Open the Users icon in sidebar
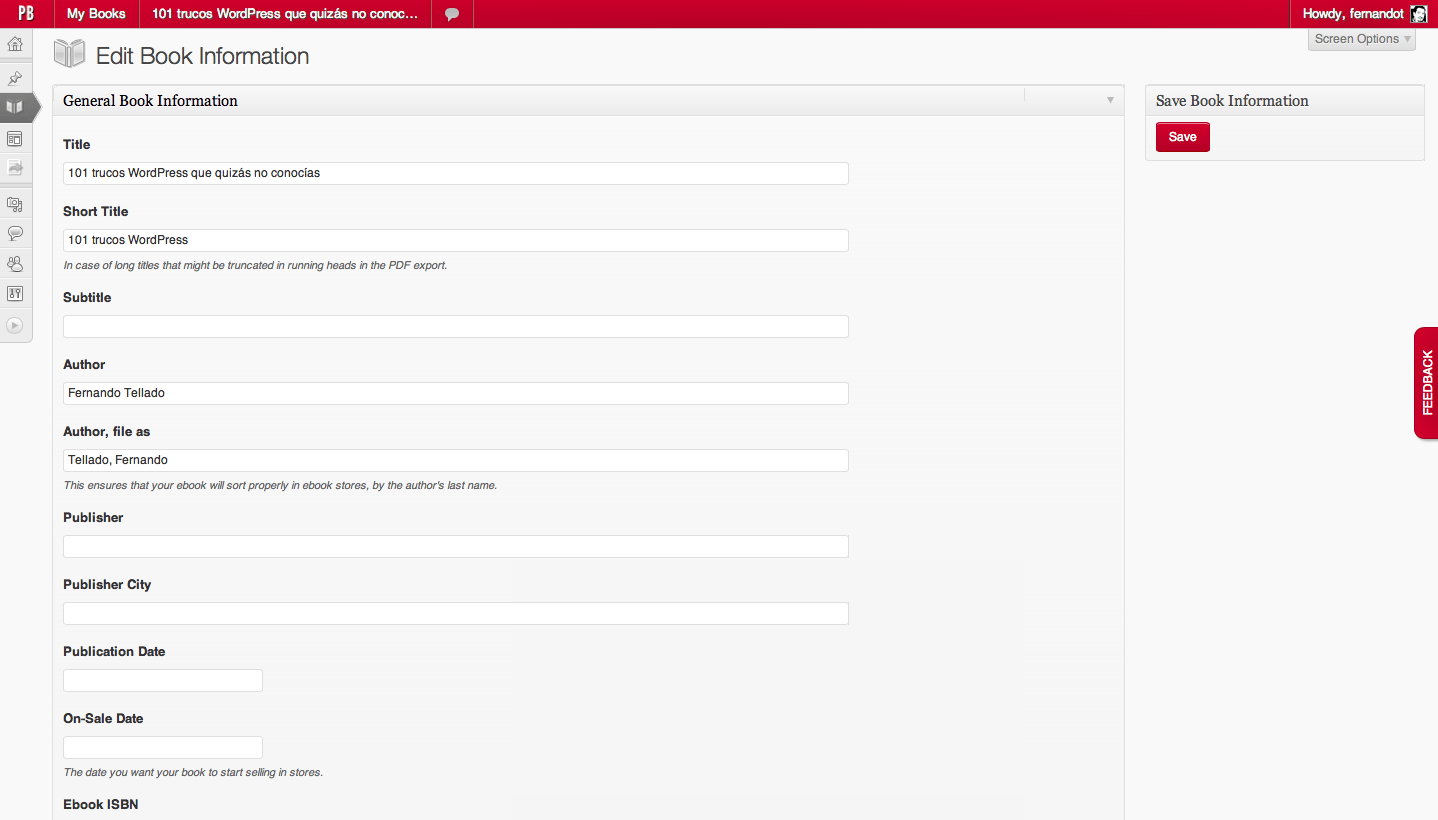The height and width of the screenshot is (820, 1438). (15, 264)
